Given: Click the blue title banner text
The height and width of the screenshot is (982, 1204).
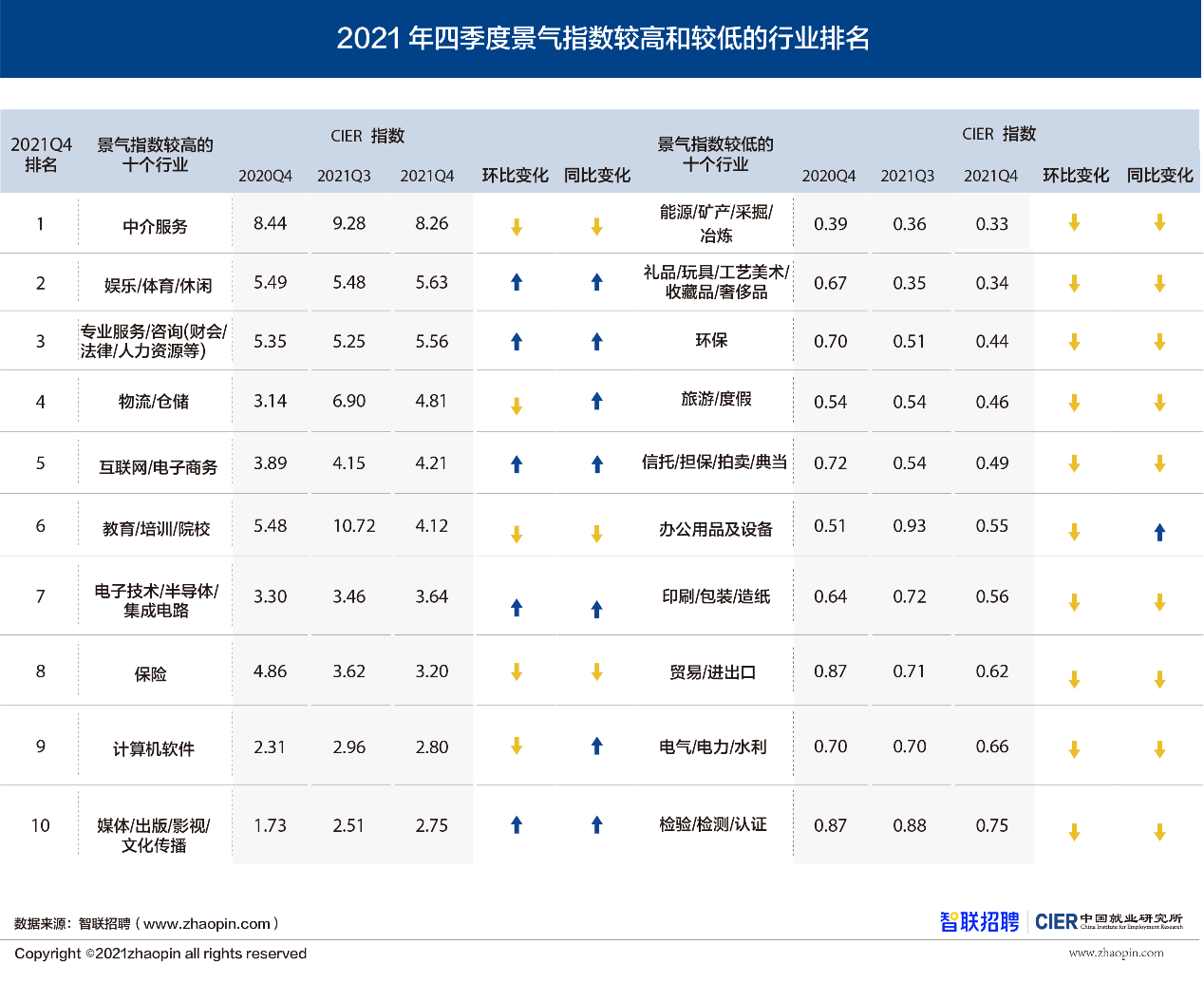Looking at the screenshot, I should (x=602, y=39).
